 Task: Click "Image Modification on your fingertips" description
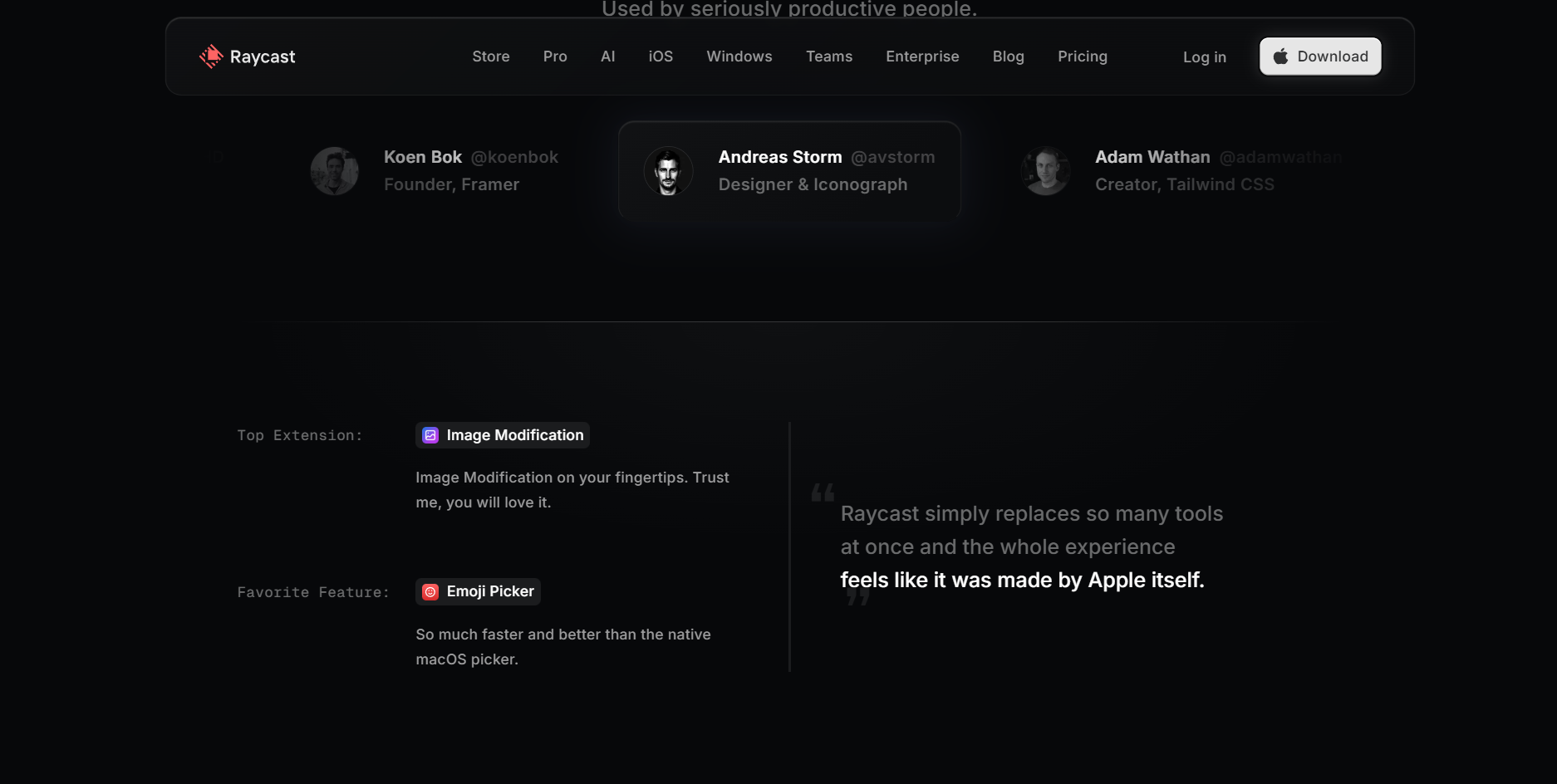[572, 490]
